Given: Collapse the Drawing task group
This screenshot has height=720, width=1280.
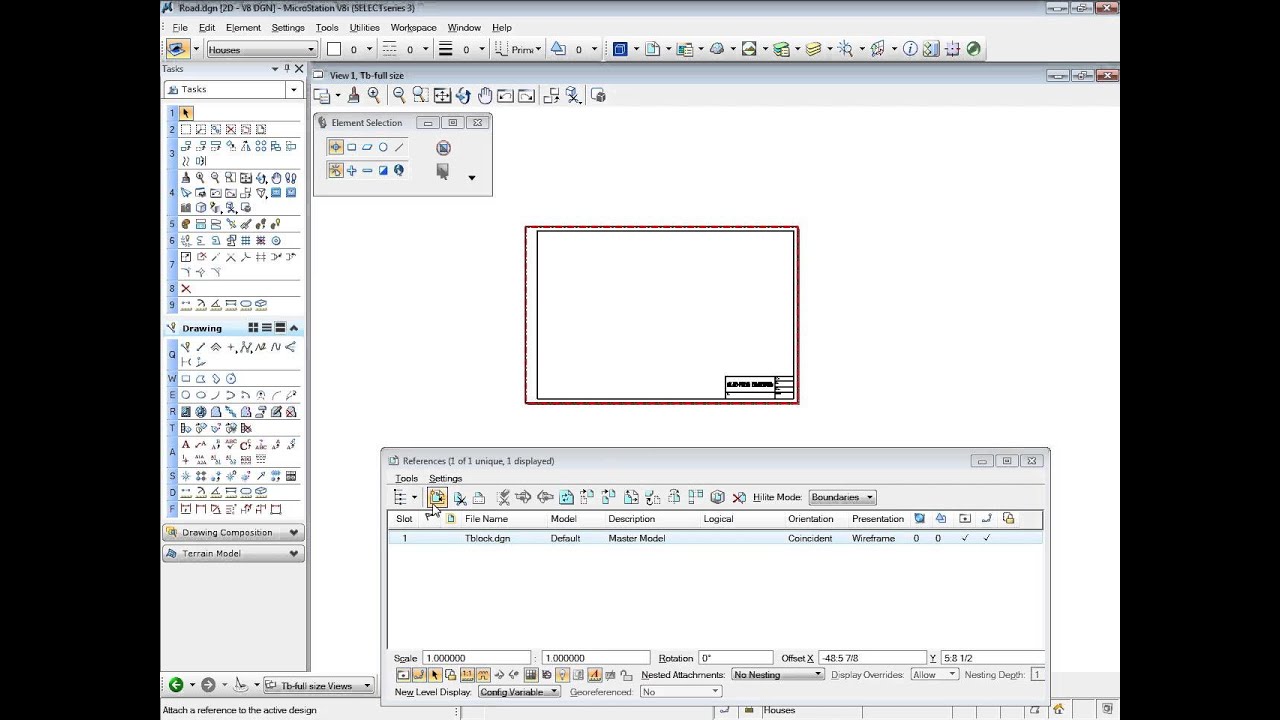Looking at the screenshot, I should (294, 328).
